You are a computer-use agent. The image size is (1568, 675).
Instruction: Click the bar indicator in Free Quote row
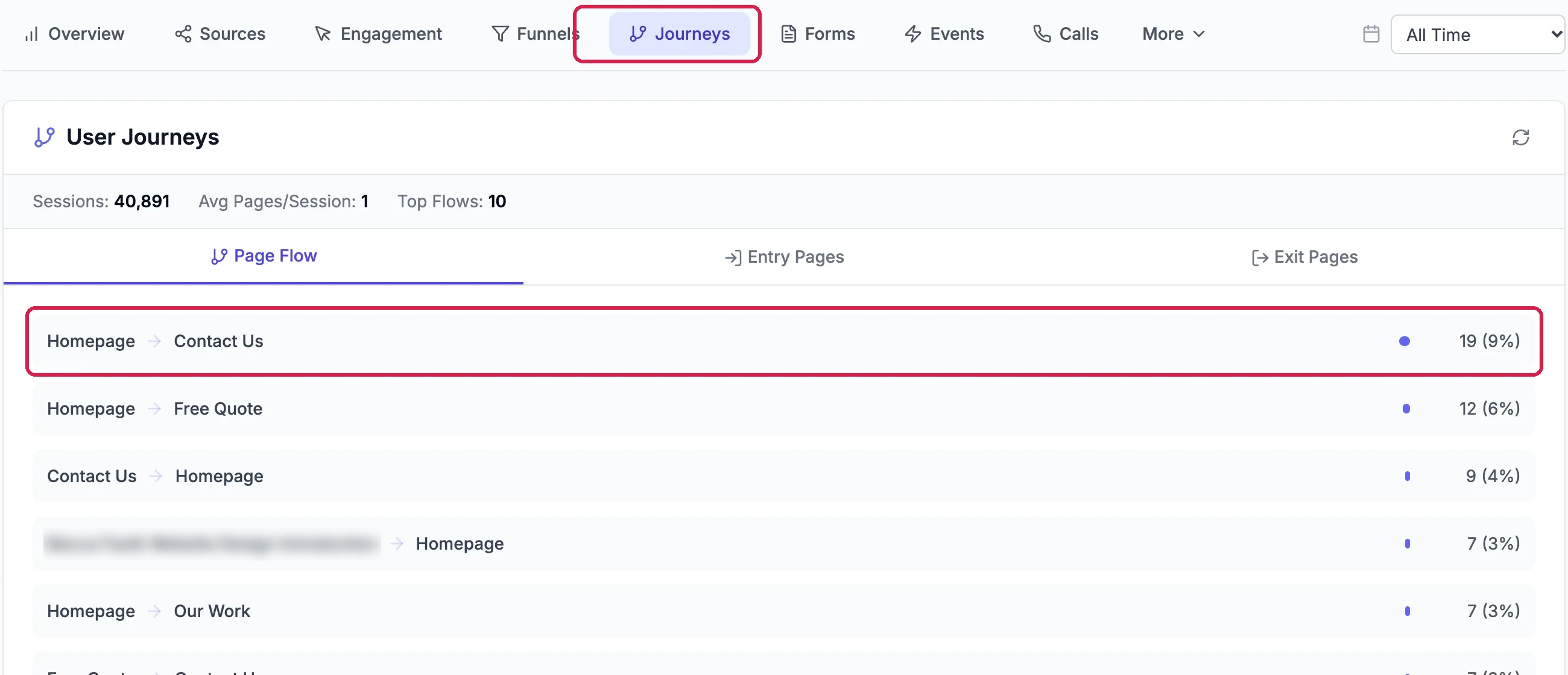tap(1406, 409)
